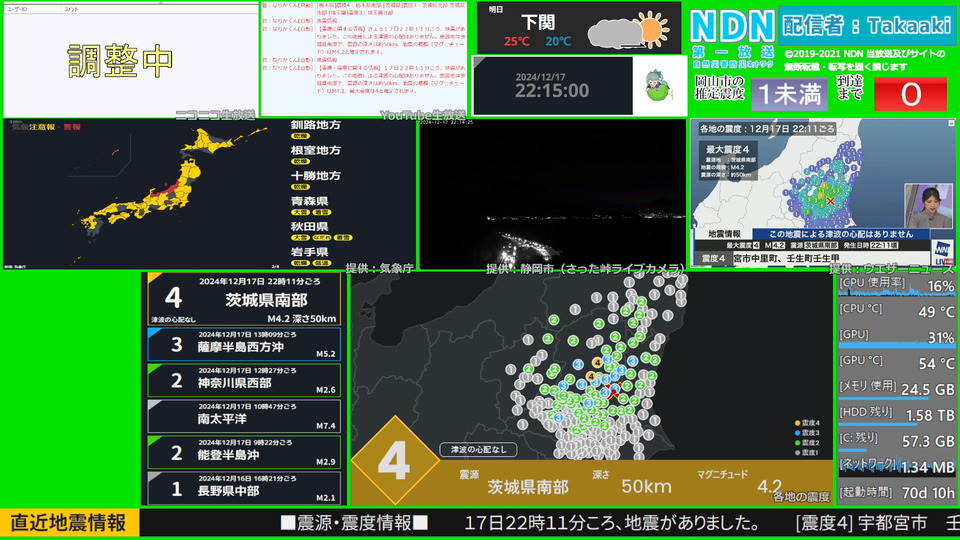960x540 pixels.
Task: Click the 秋田県 region name
Action: (x=309, y=227)
